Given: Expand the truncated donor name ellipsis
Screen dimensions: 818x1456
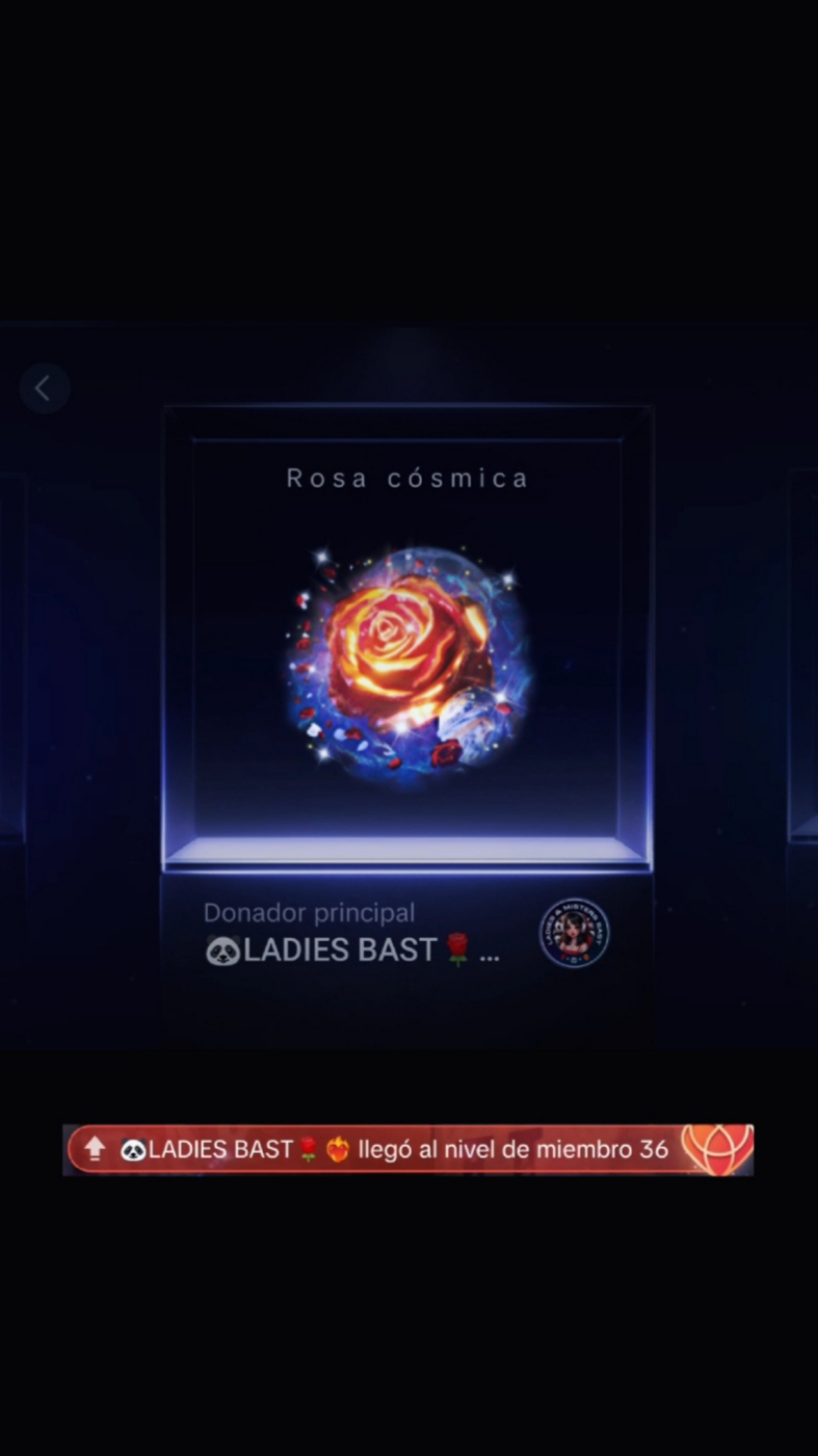Looking at the screenshot, I should tap(489, 954).
